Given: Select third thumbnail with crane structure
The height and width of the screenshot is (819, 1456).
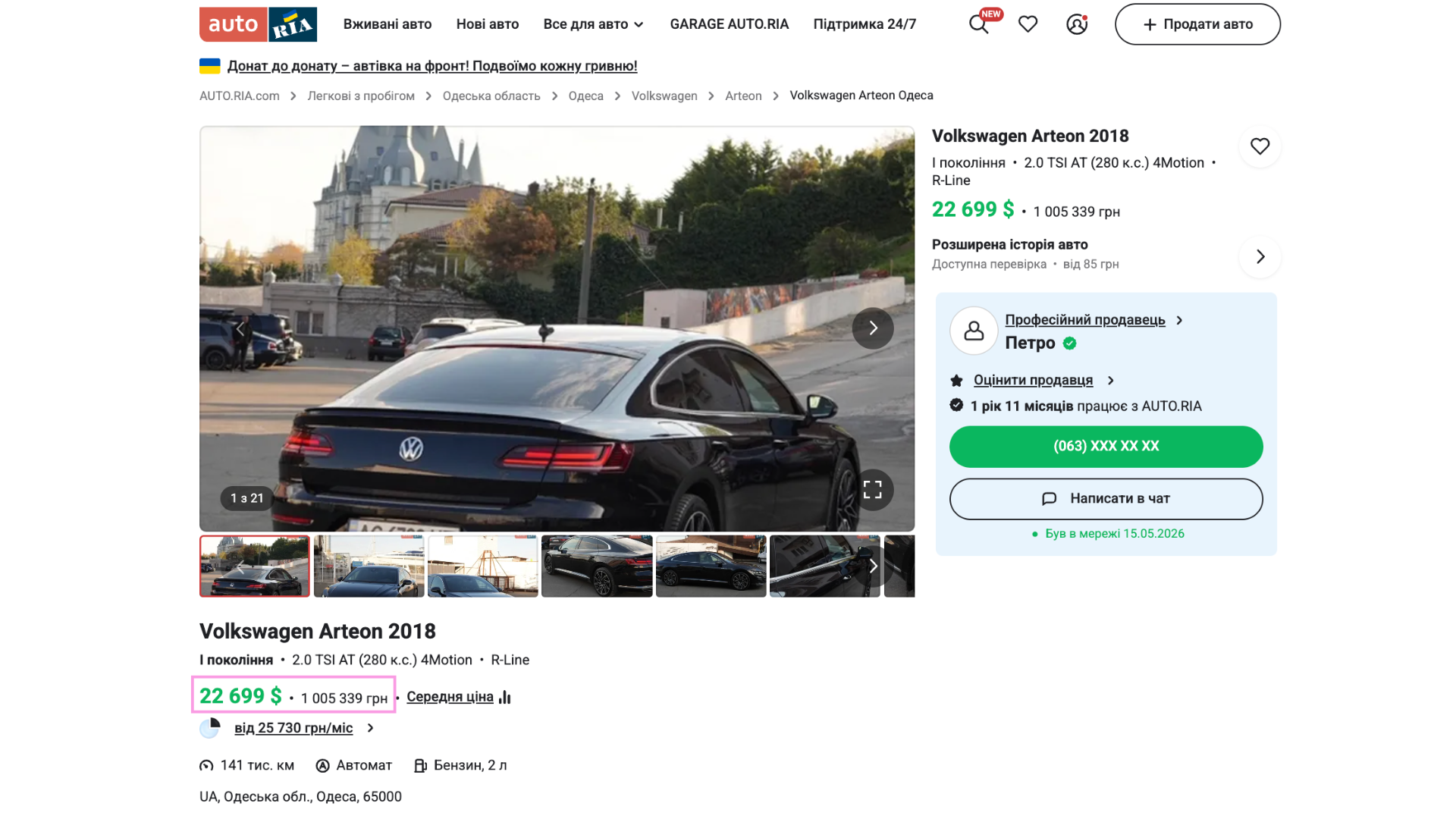Looking at the screenshot, I should point(483,566).
